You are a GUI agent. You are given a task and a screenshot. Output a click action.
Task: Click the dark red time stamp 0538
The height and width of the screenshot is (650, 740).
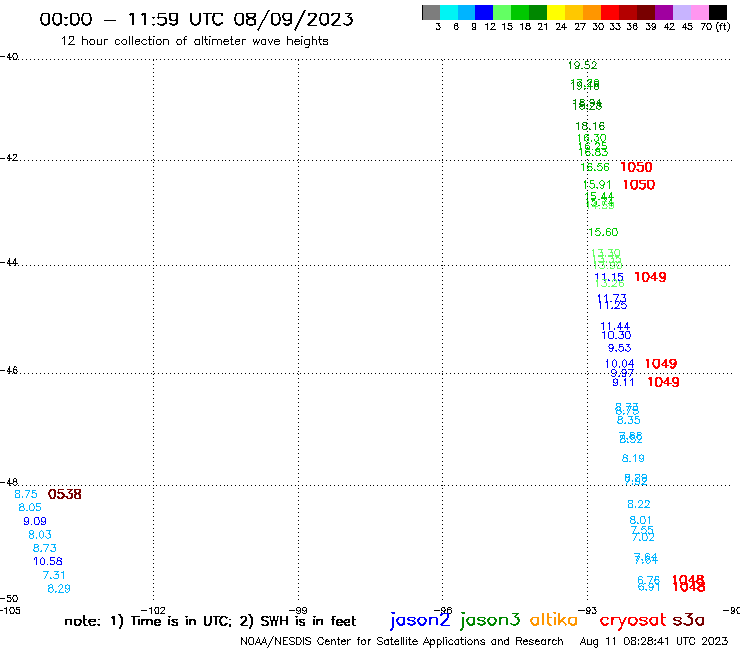point(65,494)
